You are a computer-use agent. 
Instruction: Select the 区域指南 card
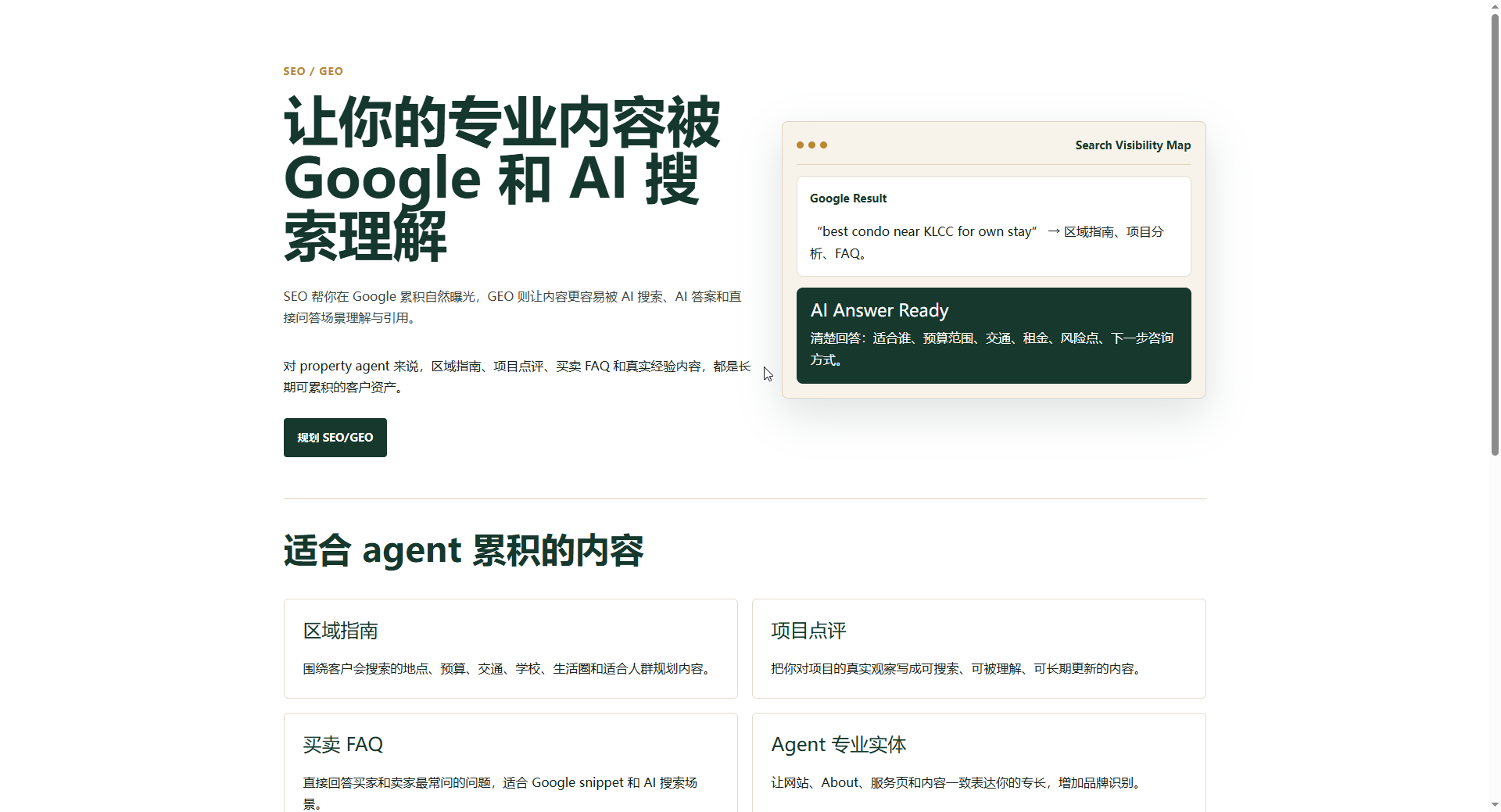[510, 649]
